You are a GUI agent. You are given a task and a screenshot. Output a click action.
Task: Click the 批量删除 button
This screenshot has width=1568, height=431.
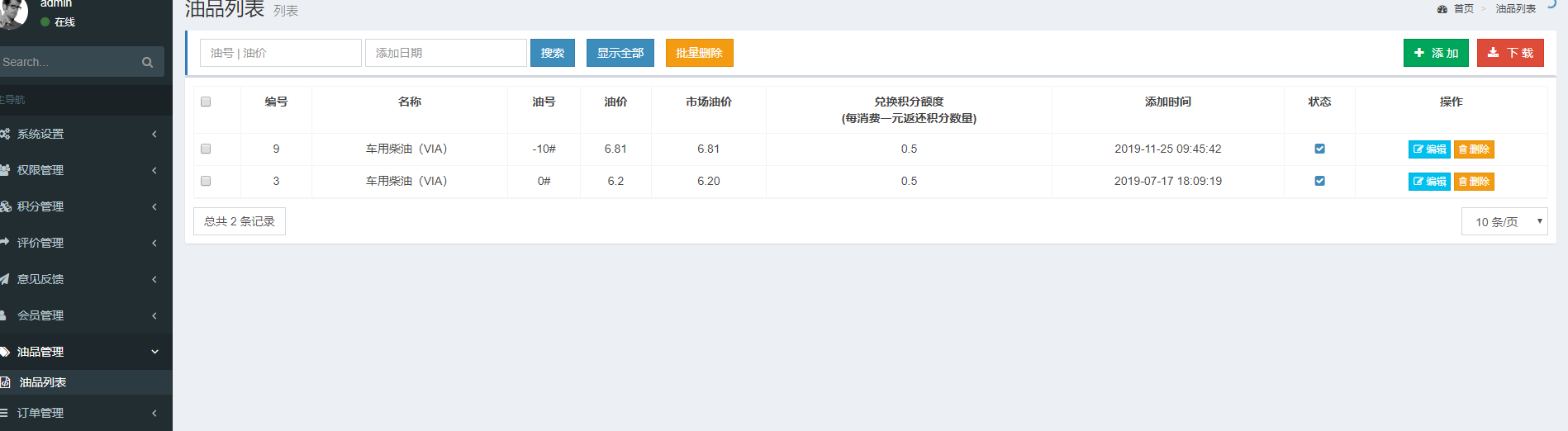pos(700,53)
